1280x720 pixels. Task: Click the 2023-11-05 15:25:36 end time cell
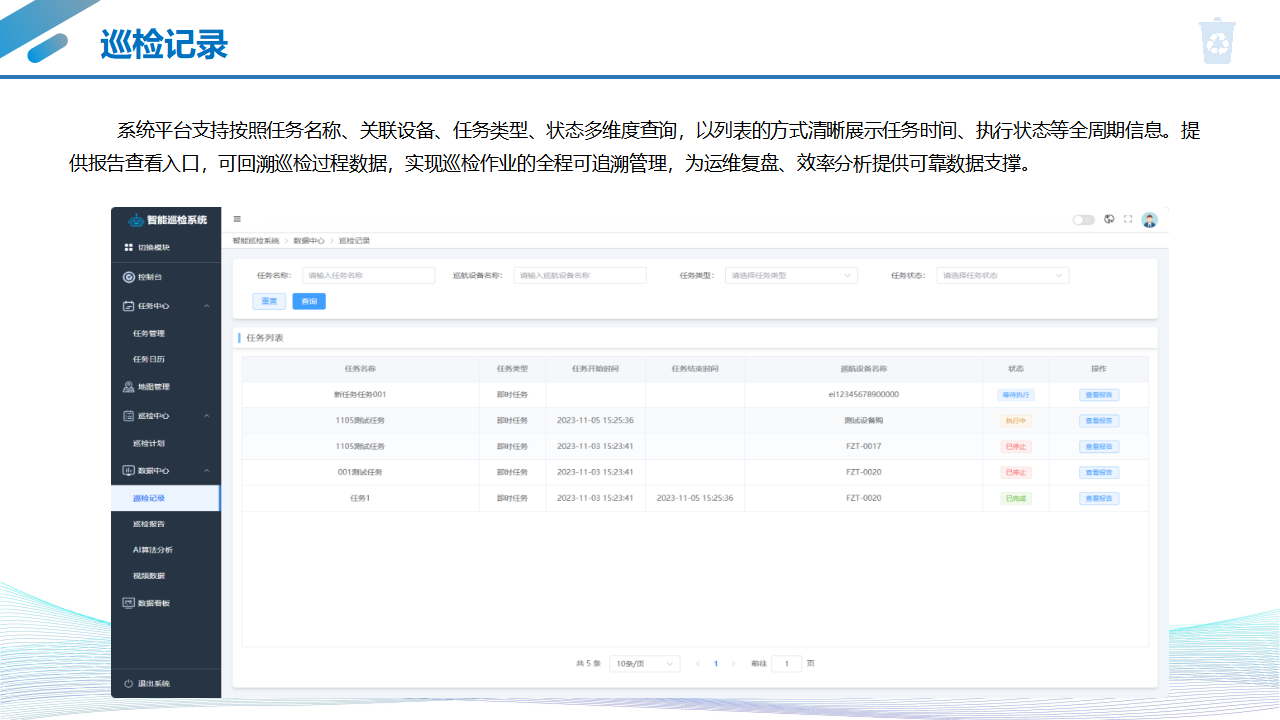tap(695, 498)
